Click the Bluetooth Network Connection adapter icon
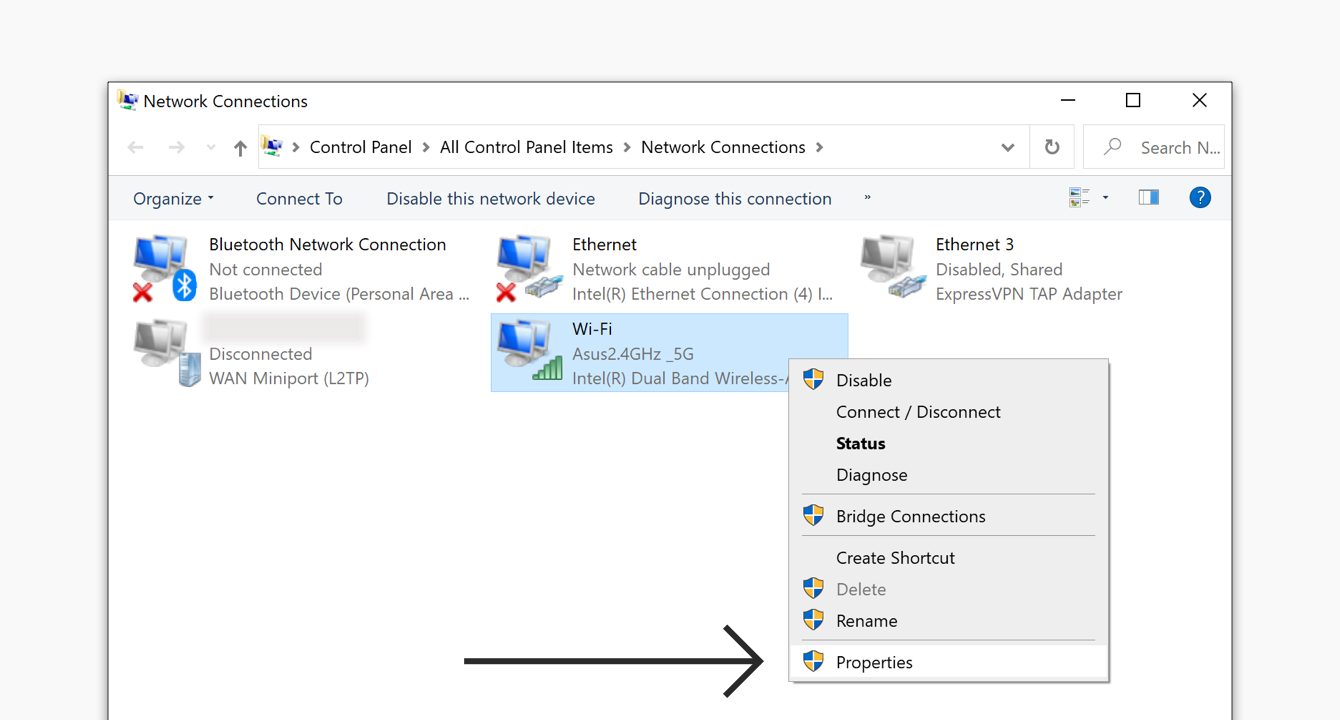Screen dimensions: 1340x720 pos(163,268)
